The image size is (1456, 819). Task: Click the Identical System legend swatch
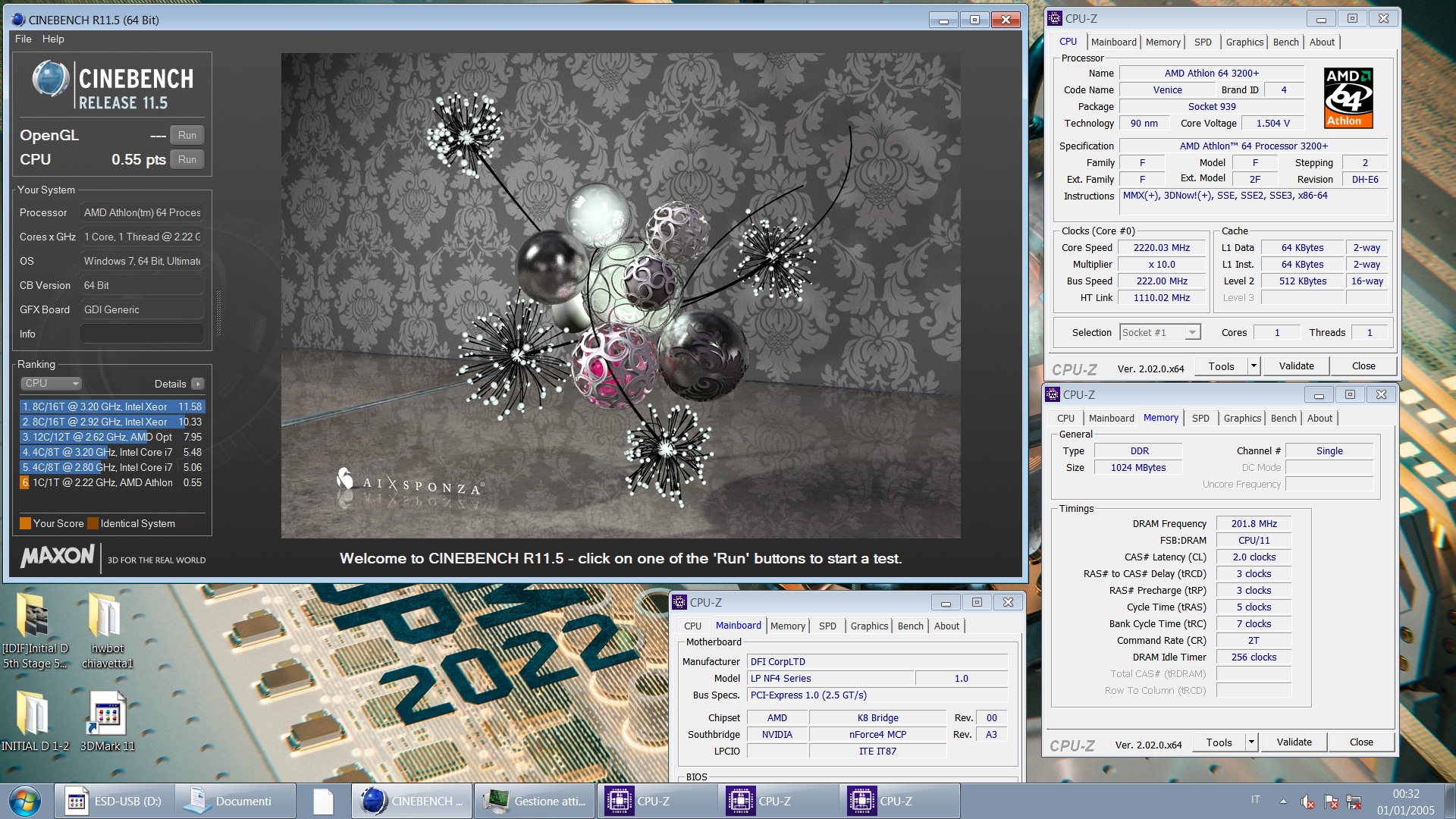coord(93,523)
